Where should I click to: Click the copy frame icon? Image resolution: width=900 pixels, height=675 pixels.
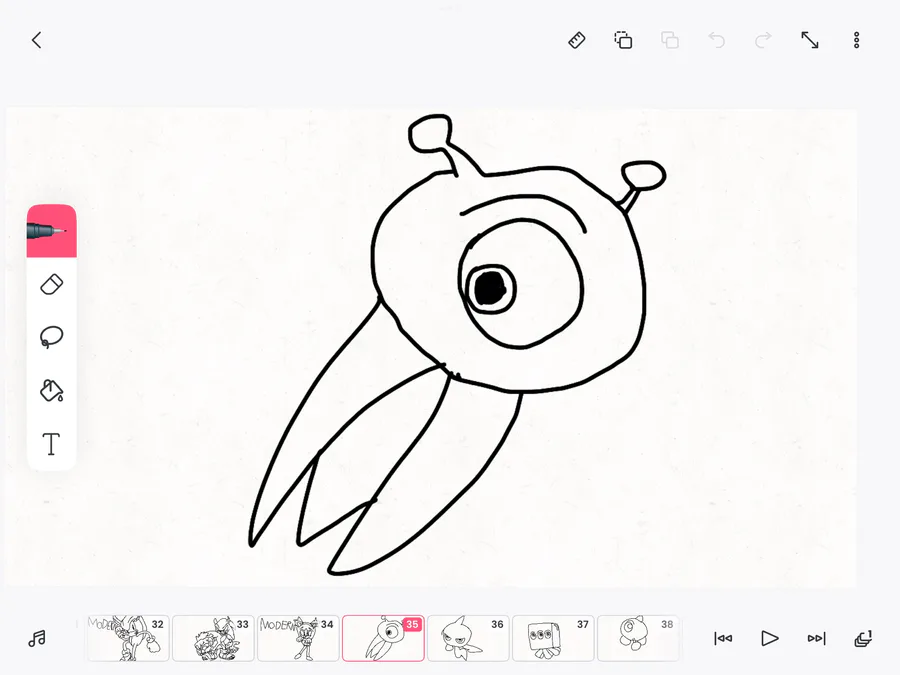(x=623, y=40)
